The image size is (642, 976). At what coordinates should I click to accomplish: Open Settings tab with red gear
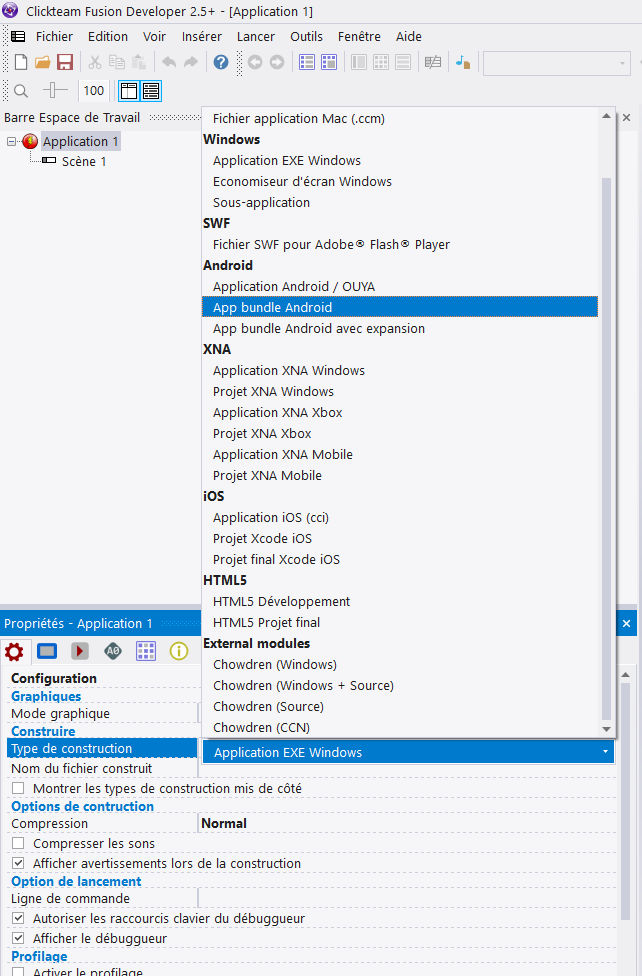14,652
